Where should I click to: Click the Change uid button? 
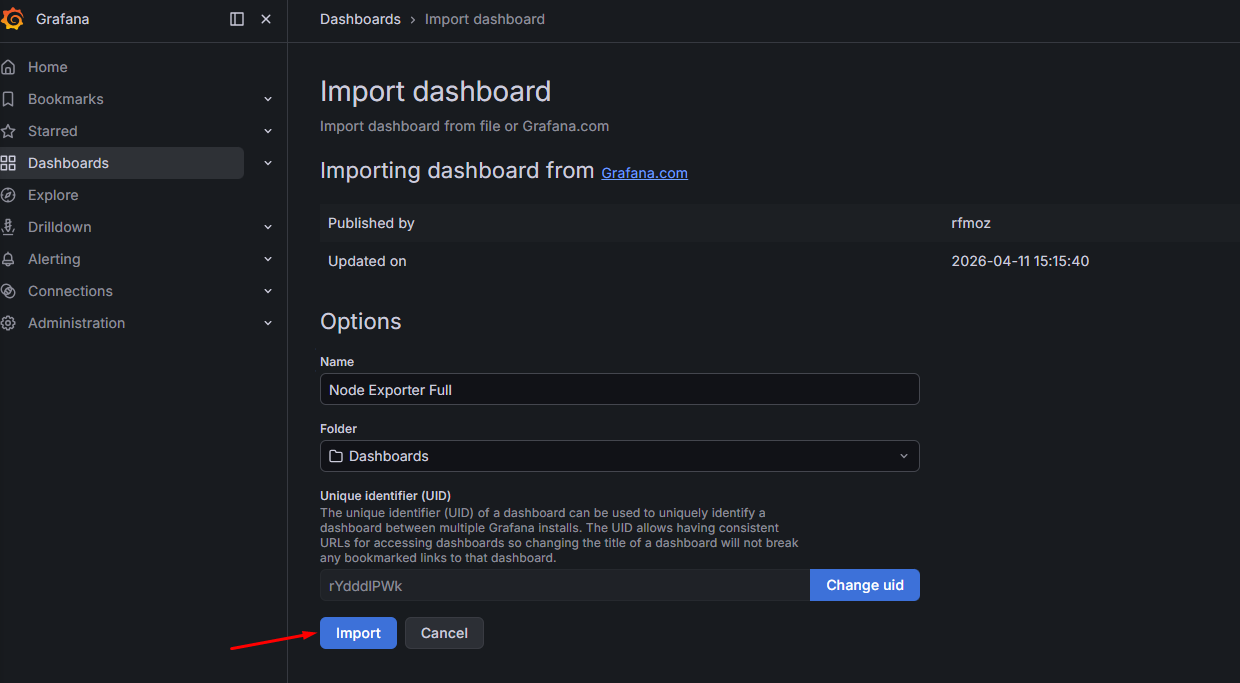pyautogui.click(x=865, y=585)
